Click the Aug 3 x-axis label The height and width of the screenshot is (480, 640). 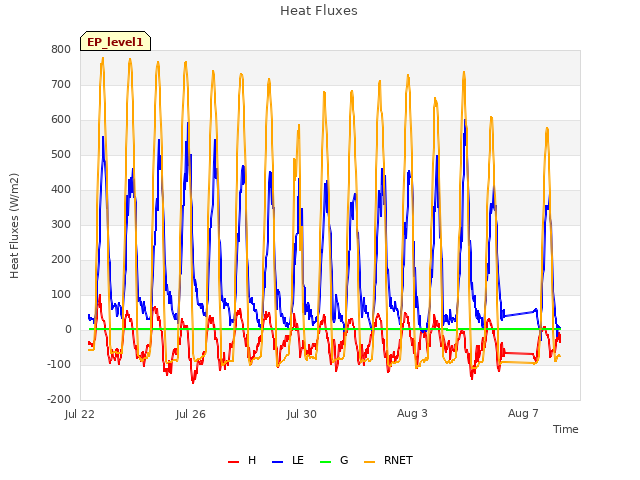pyautogui.click(x=412, y=413)
